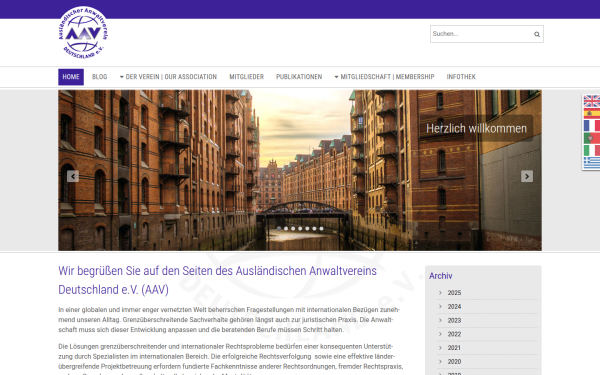
Task: Open the Blog menu item
Action: coord(99,77)
